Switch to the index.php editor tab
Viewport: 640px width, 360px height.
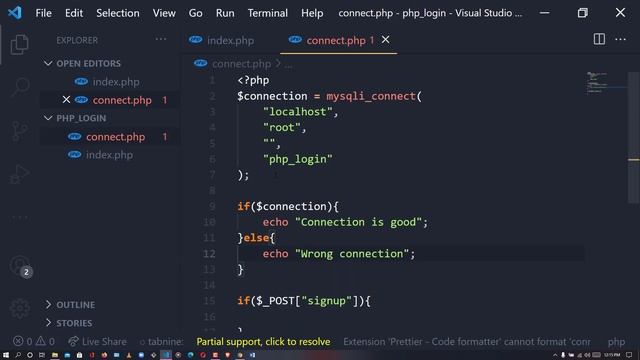pos(222,40)
